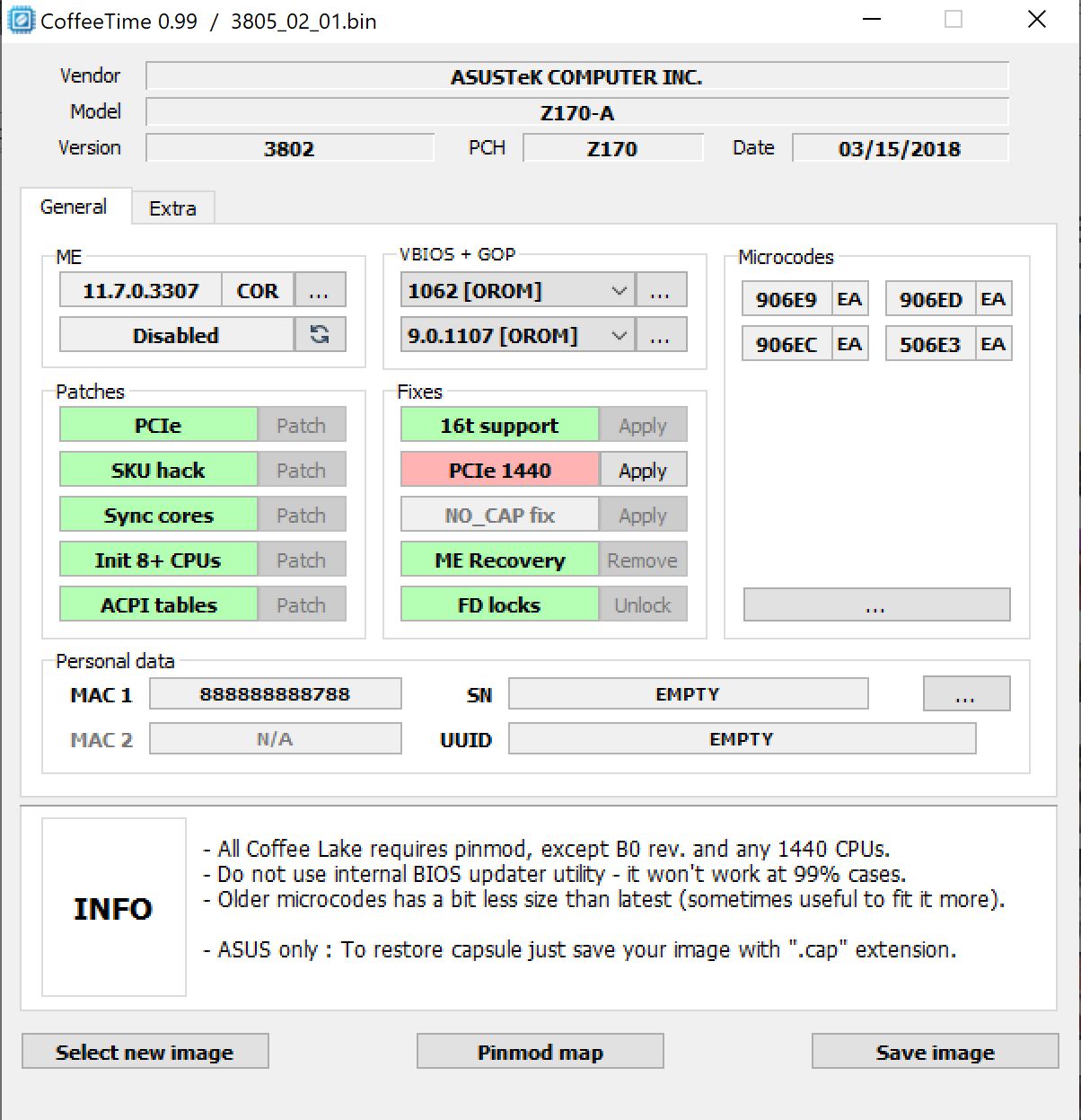The width and height of the screenshot is (1081, 1120).
Task: Click the ME version 11.7.0.3307 field
Action: [x=140, y=290]
